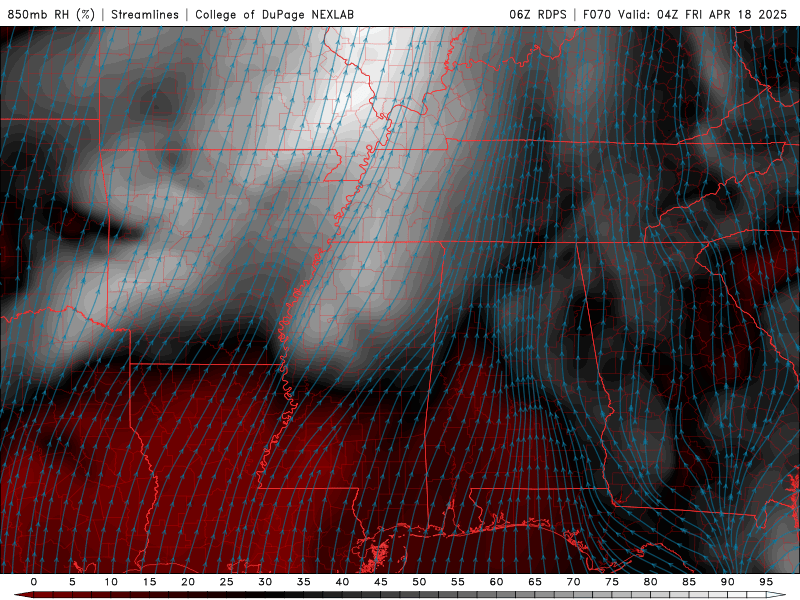
Task: Click the '10' colorbar label
Action: pos(111,582)
